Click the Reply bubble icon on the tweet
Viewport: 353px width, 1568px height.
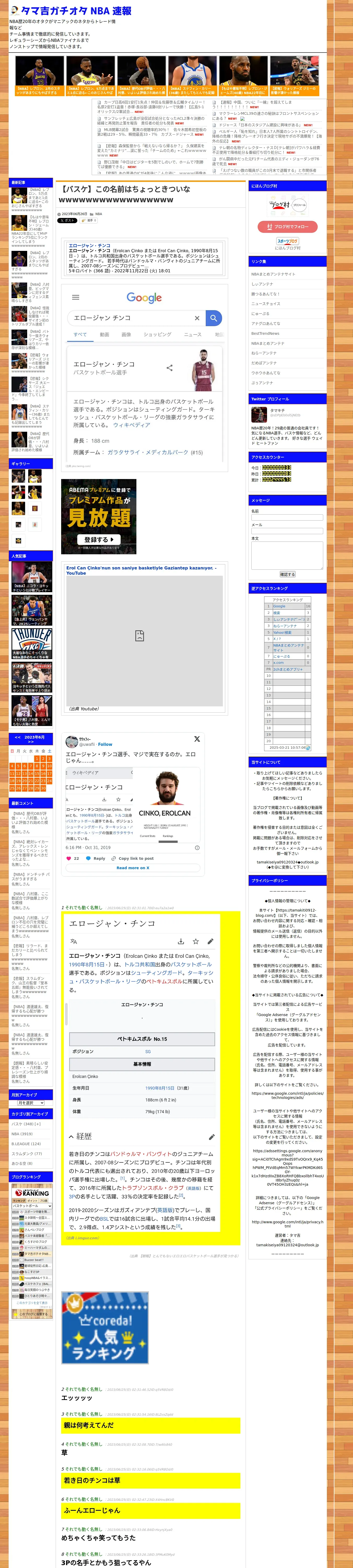88,858
